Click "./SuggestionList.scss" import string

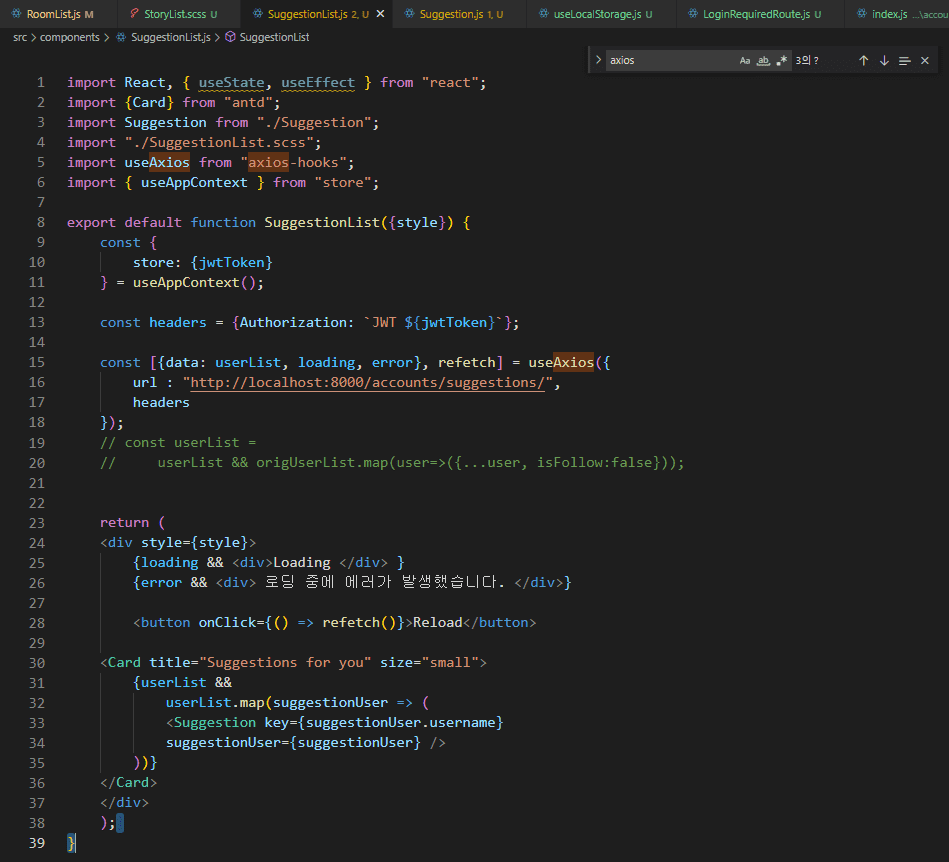pyautogui.click(x=219, y=142)
